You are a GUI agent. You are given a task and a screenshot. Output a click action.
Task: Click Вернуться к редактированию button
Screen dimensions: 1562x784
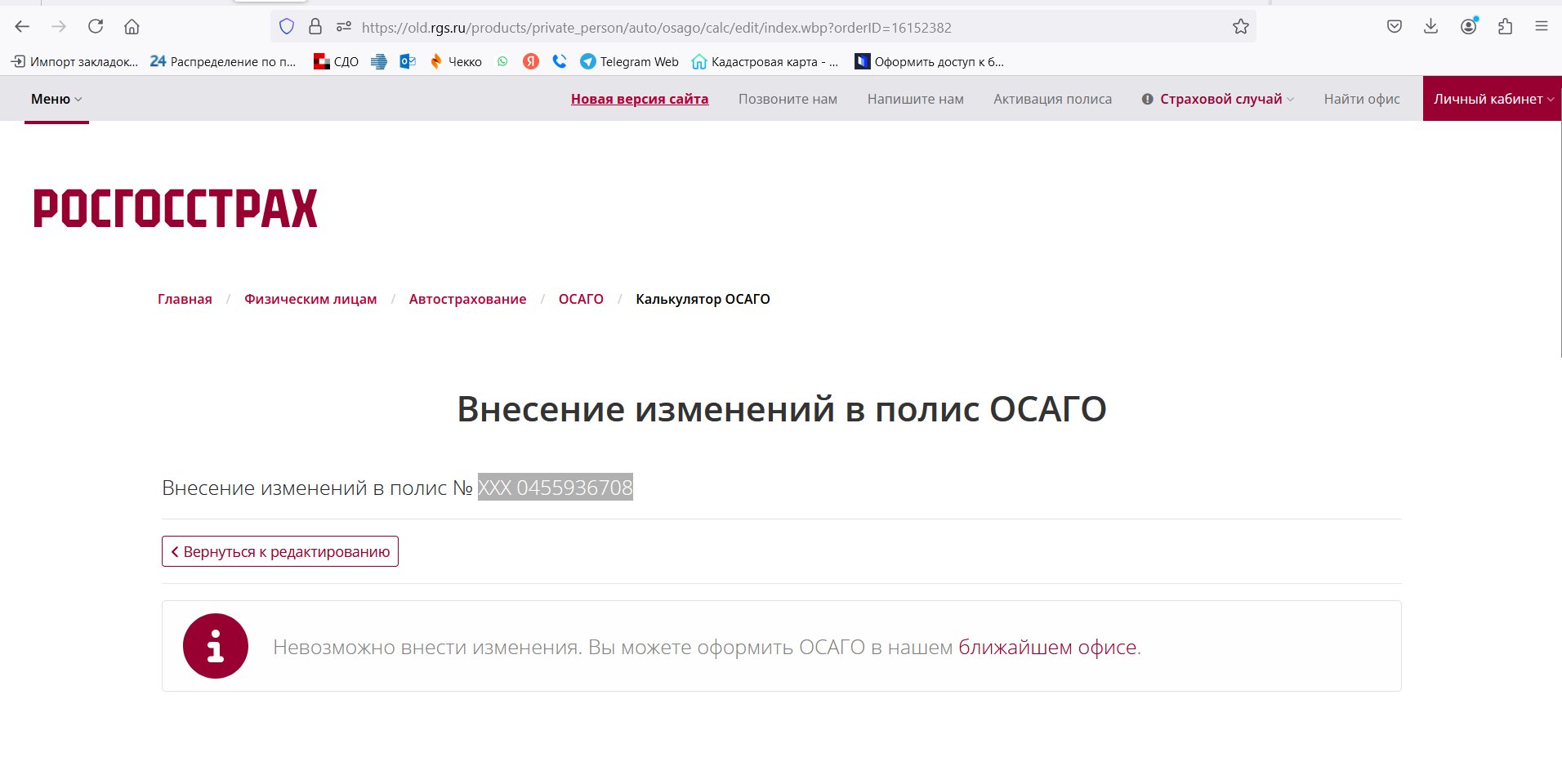[280, 551]
